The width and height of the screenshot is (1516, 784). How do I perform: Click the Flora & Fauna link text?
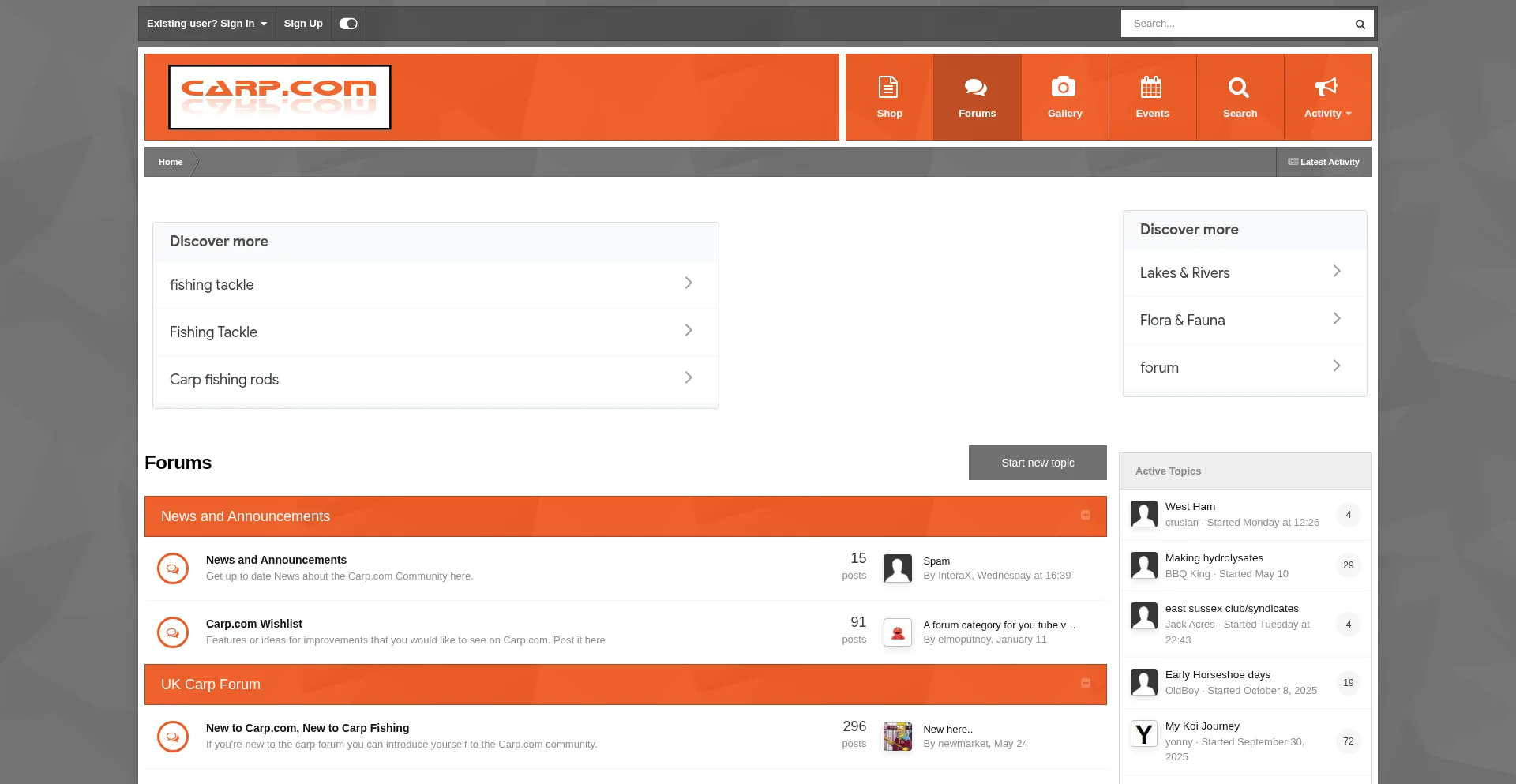[1182, 321]
